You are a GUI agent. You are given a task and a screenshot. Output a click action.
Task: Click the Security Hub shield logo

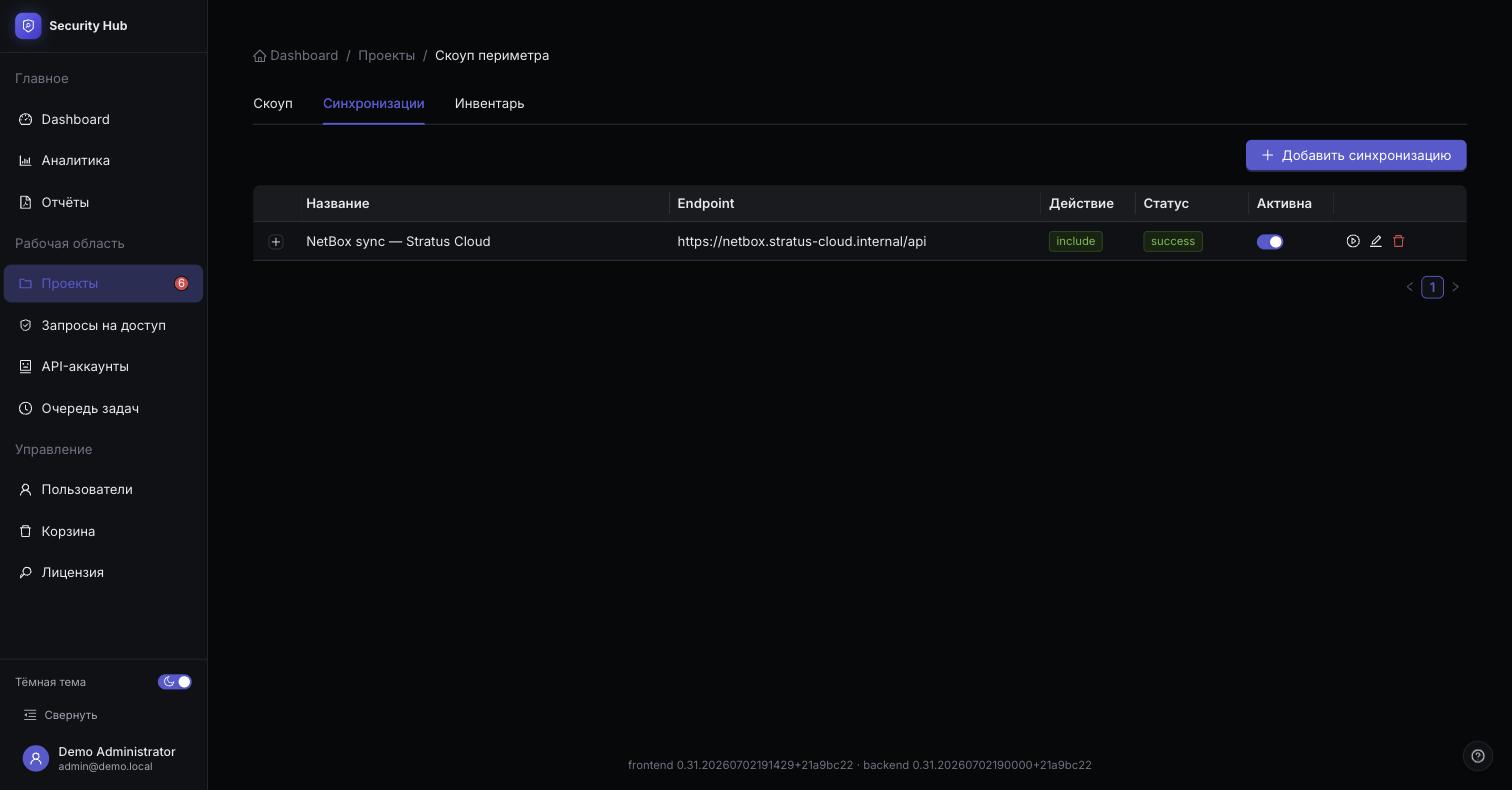click(28, 26)
